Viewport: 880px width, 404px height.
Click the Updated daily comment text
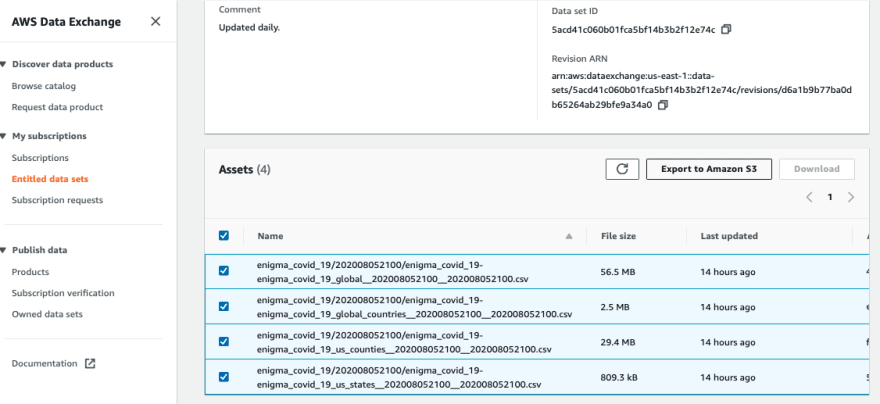point(249,27)
